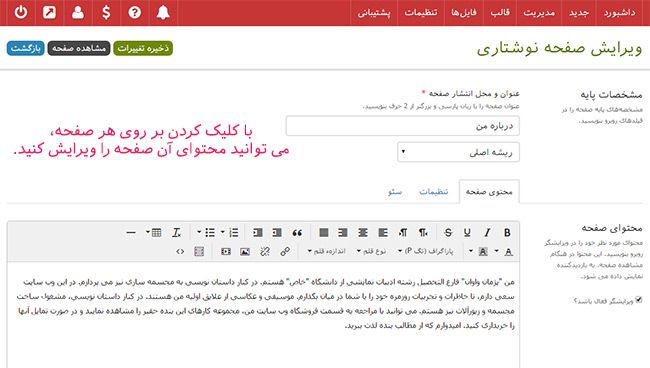Open text color dropdown arrow
This screenshot has width=650, height=368.
pyautogui.click(x=497, y=251)
